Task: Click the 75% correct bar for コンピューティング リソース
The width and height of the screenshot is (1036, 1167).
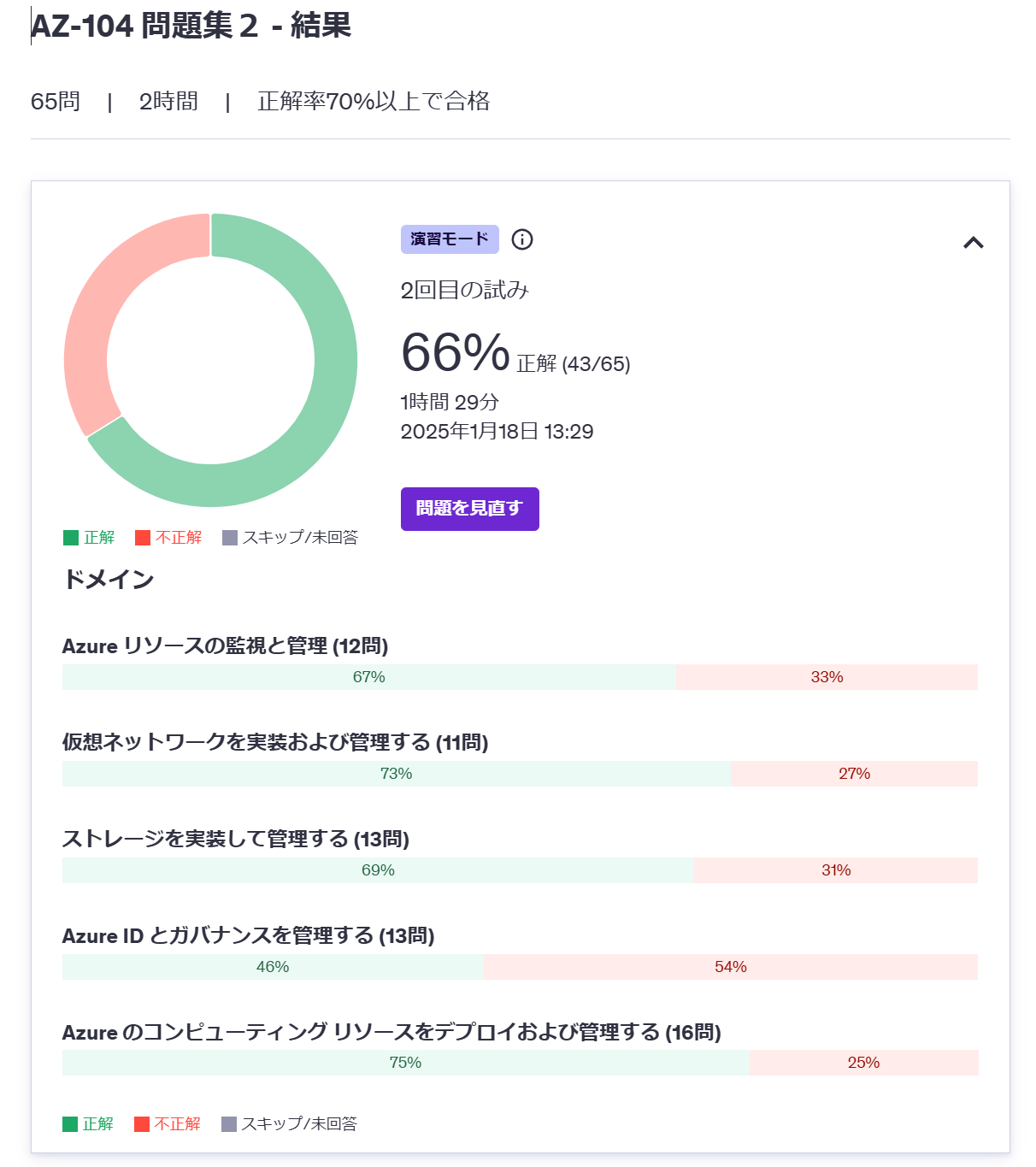Action: pos(406,1063)
